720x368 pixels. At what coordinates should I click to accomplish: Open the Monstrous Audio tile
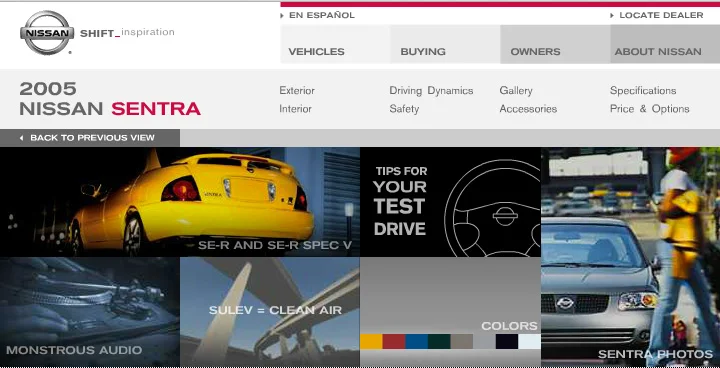click(90, 312)
